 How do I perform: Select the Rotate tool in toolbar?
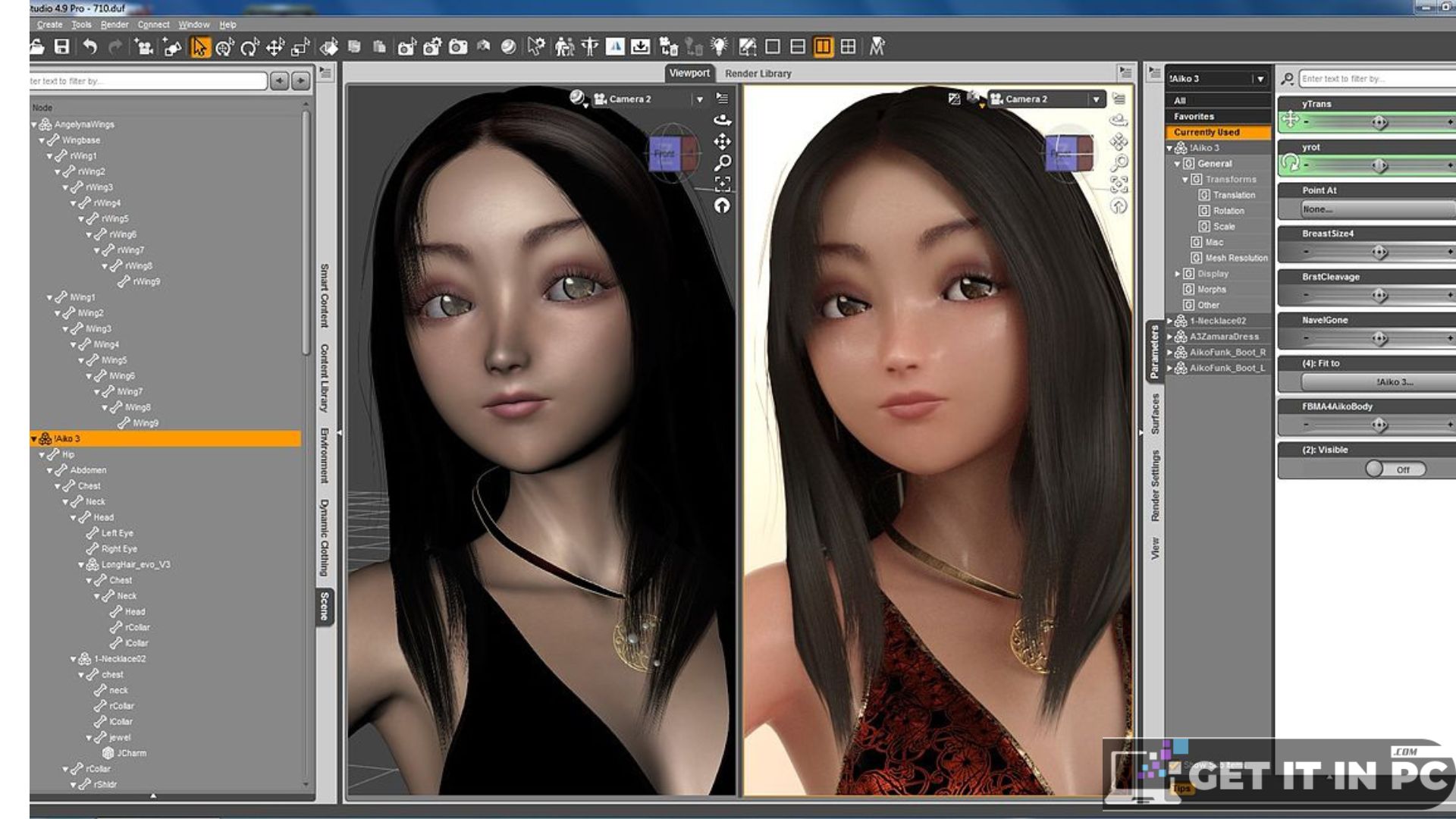(x=249, y=48)
